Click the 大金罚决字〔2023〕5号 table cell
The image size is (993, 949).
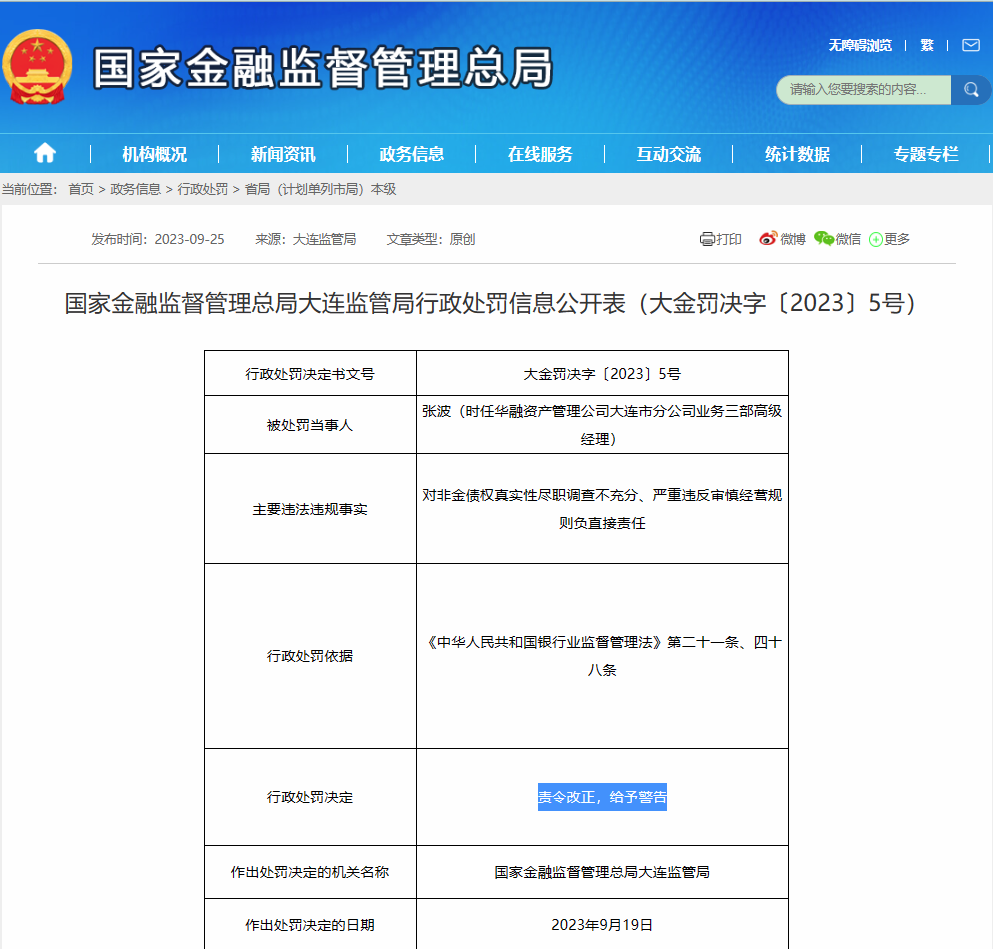click(x=602, y=374)
